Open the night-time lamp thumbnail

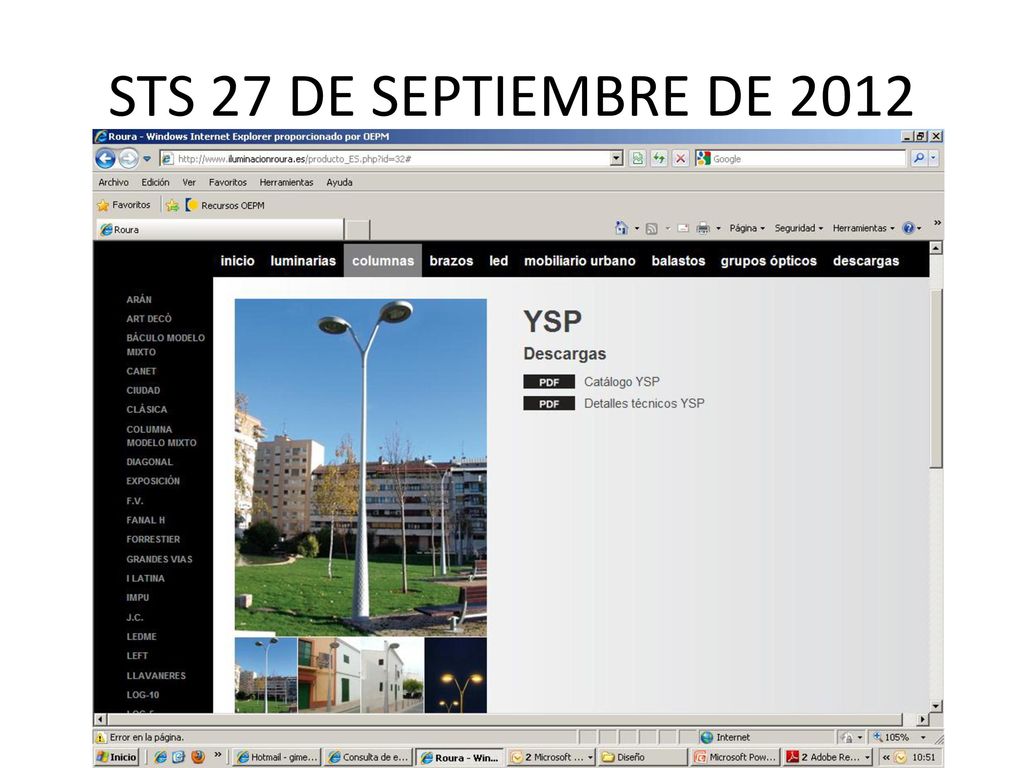click(x=456, y=675)
